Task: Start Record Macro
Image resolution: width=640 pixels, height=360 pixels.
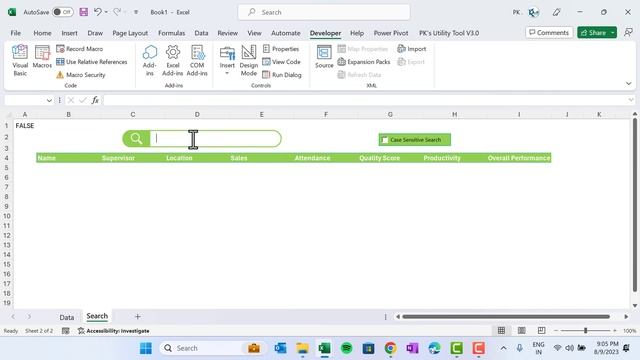Action: point(80,49)
